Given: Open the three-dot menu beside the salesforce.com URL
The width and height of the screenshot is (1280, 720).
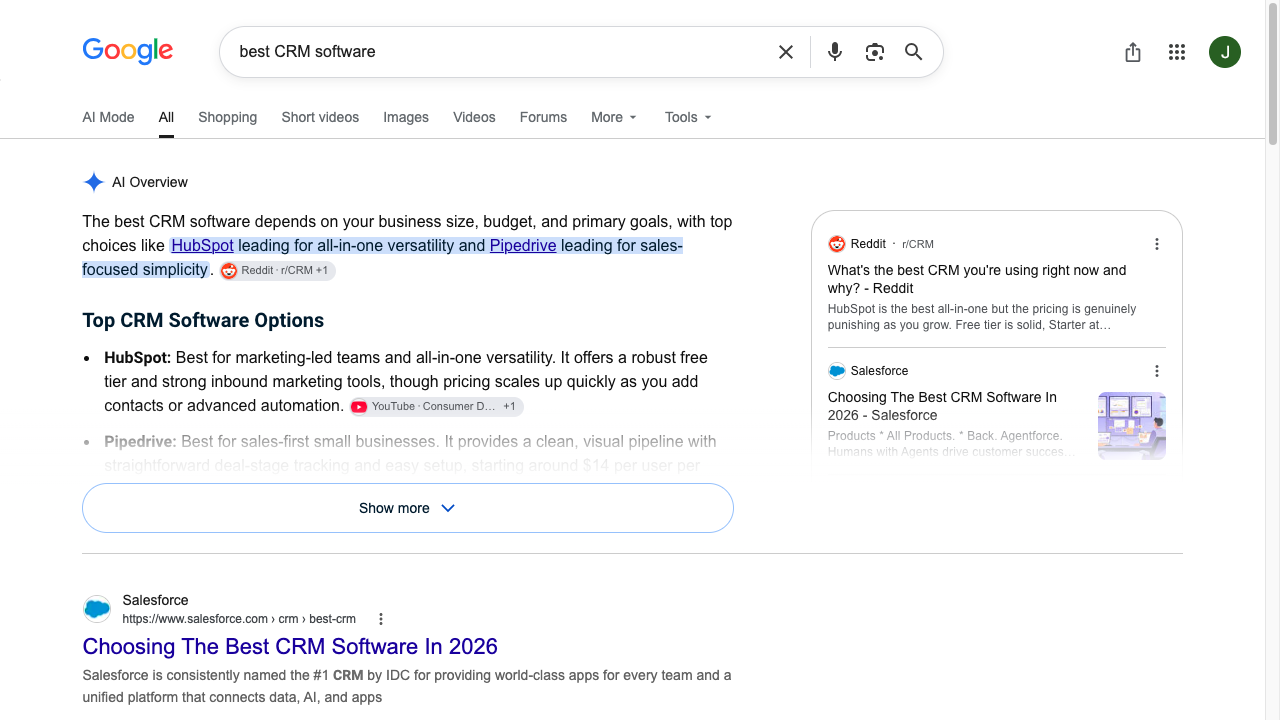Looking at the screenshot, I should click(x=380, y=619).
